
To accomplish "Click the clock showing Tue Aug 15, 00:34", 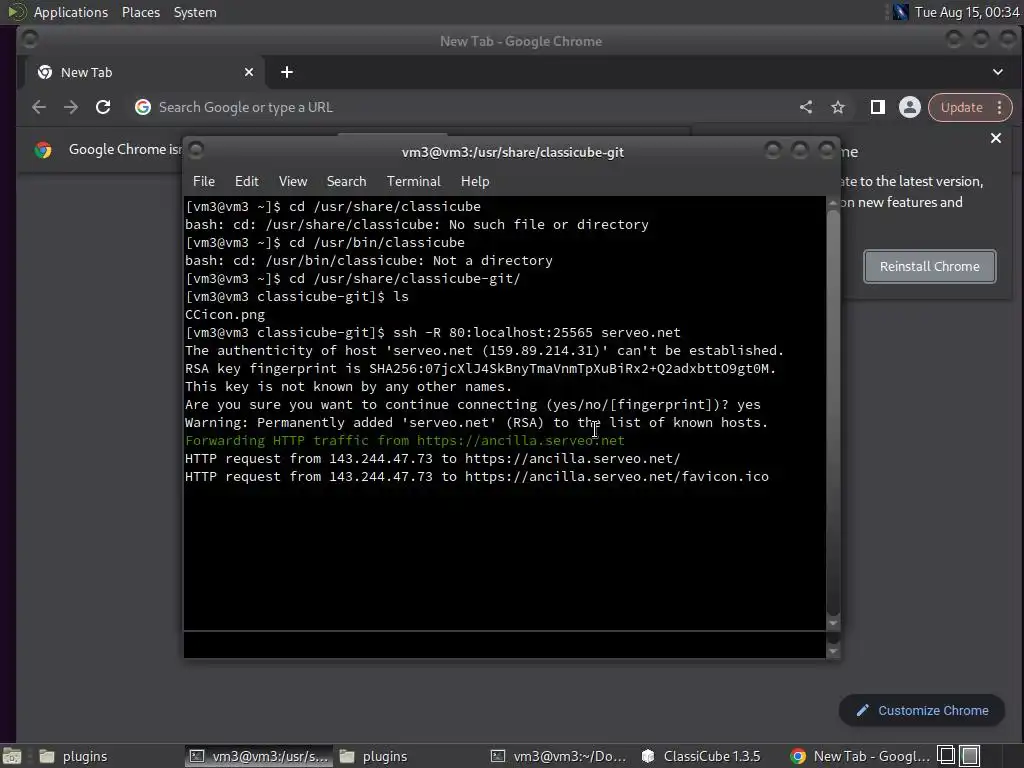I will 967,12.
